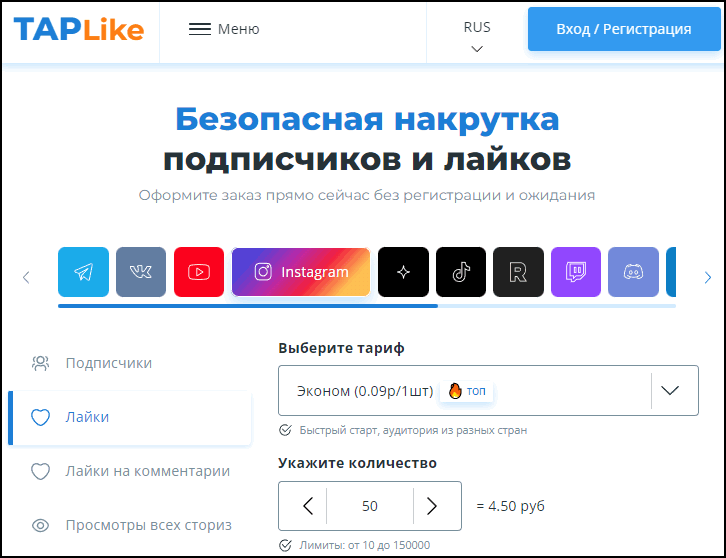
Task: Expand the tariff dropdown chevron
Action: [x=670, y=390]
